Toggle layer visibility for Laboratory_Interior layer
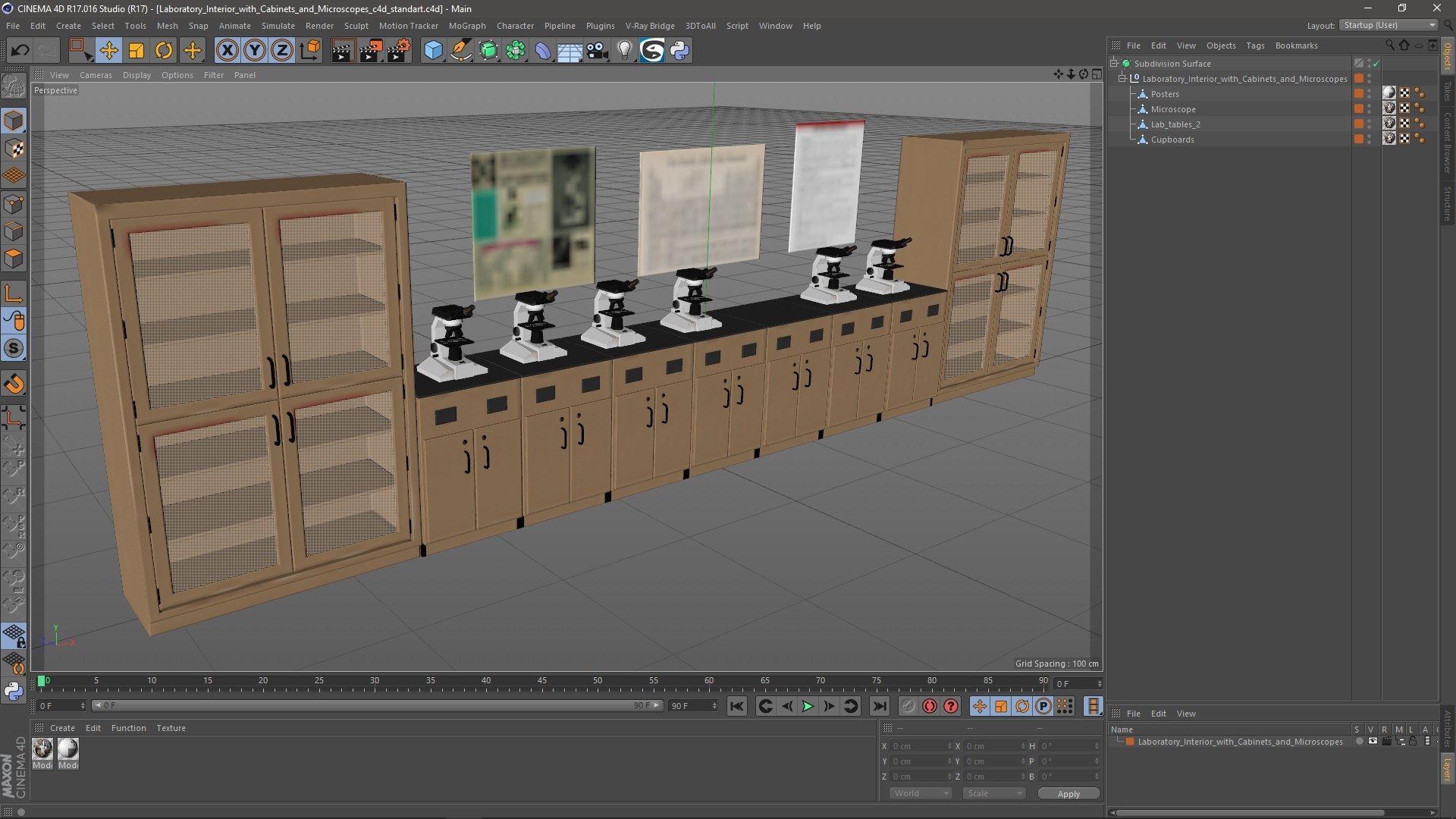 click(1373, 742)
